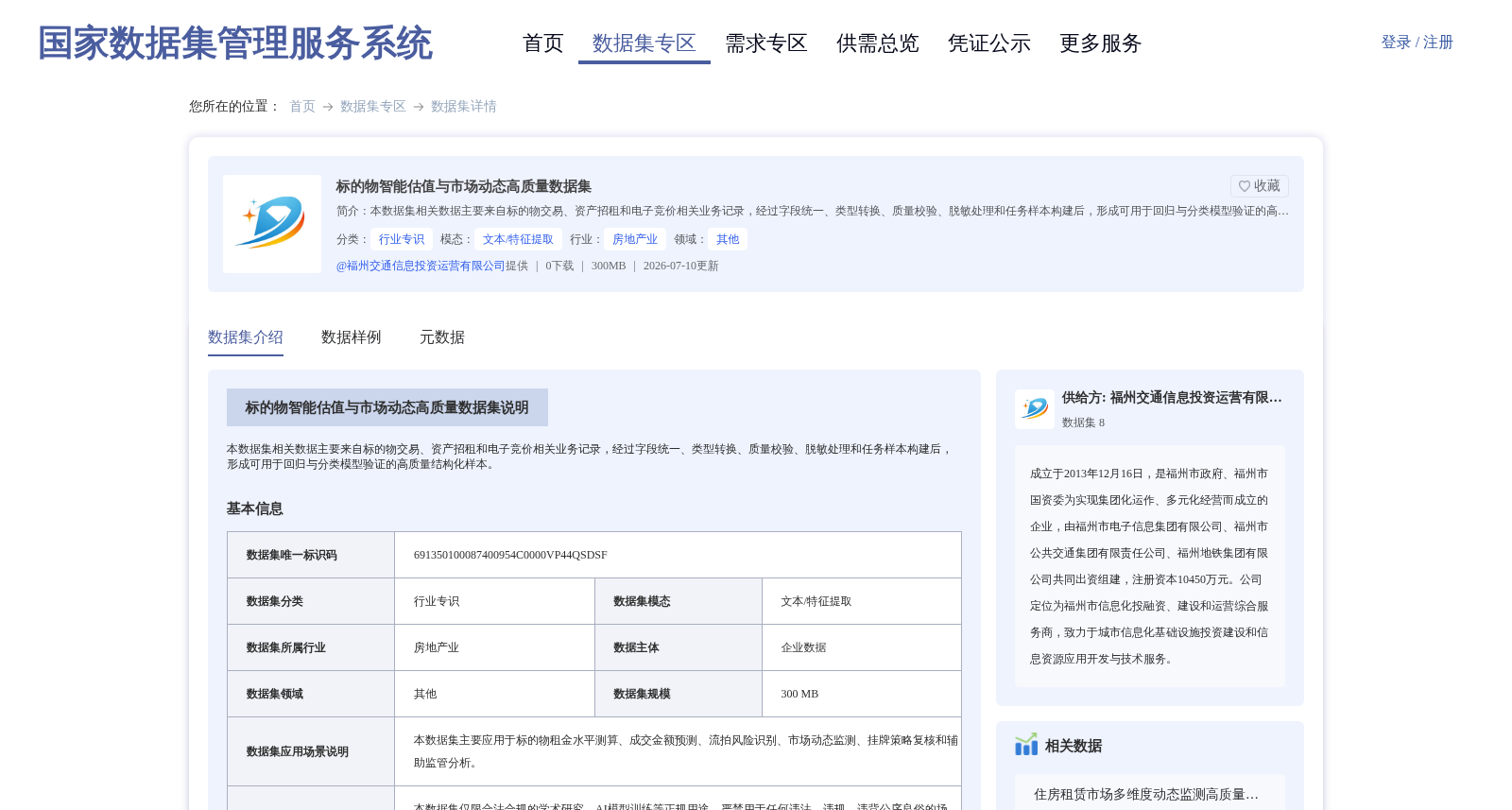Click the 基本信息 section heading

point(255,508)
